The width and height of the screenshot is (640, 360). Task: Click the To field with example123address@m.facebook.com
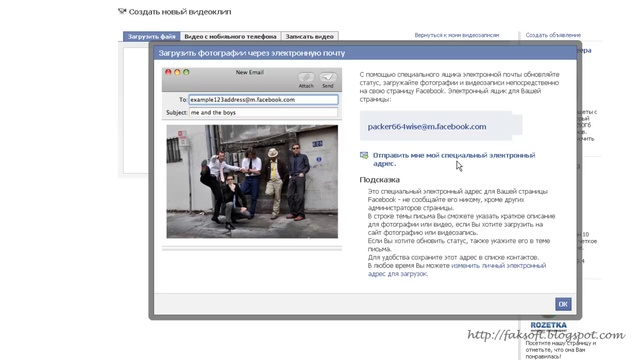263,100
